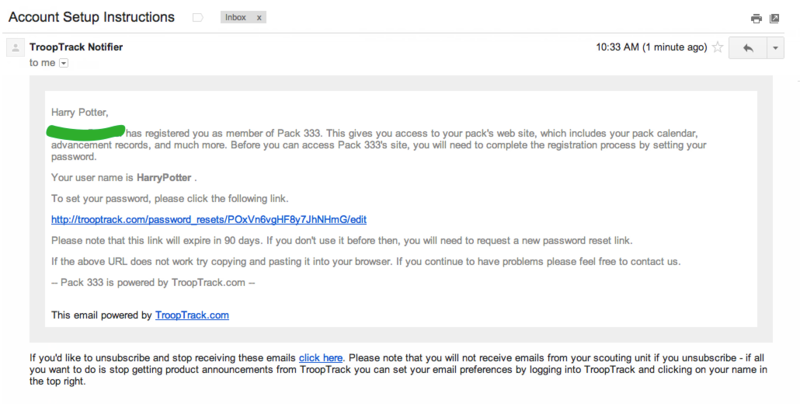Click the TroopTrack Notifier sender name

tap(76, 47)
